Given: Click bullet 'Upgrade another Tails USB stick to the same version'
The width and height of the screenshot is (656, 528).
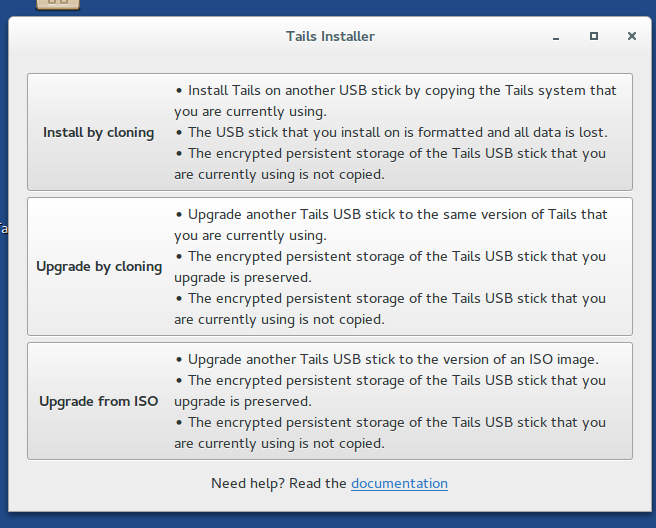Looking at the screenshot, I should click(x=390, y=225).
